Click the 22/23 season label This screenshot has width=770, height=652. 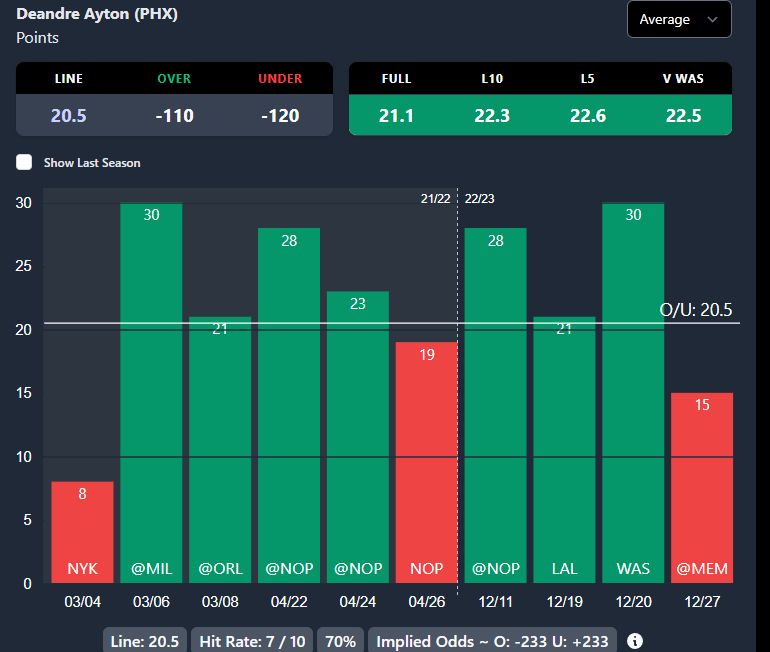[479, 199]
